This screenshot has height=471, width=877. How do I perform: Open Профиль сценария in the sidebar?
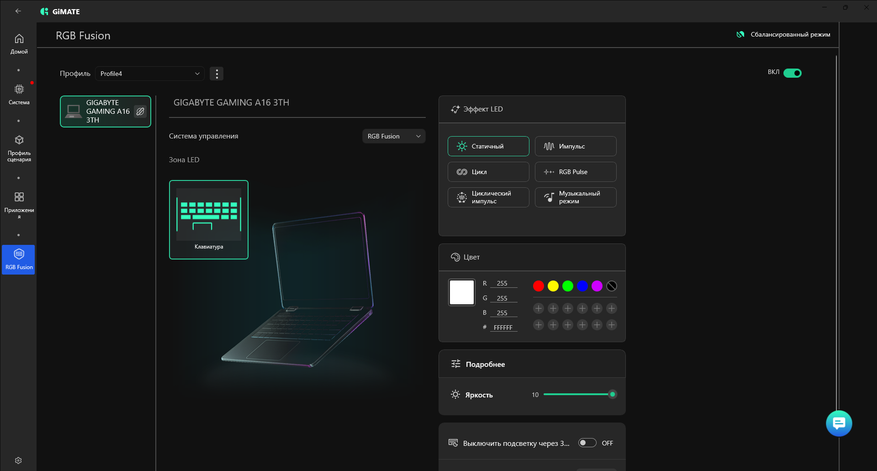19,148
